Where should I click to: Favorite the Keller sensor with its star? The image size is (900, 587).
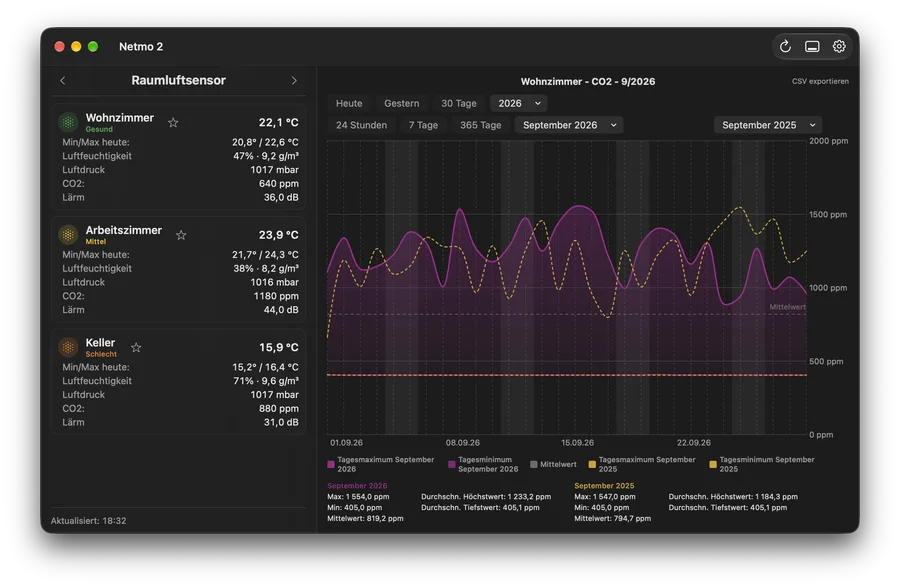click(x=136, y=347)
